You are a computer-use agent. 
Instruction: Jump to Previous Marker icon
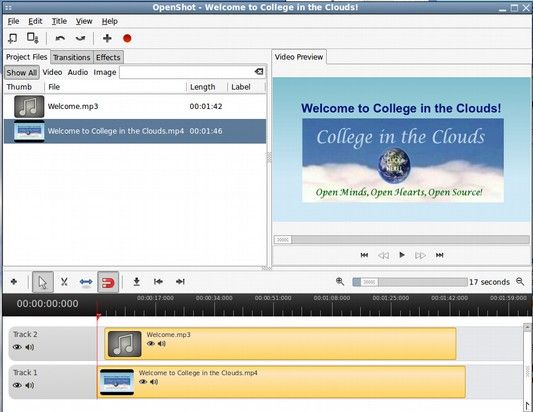[x=158, y=282]
